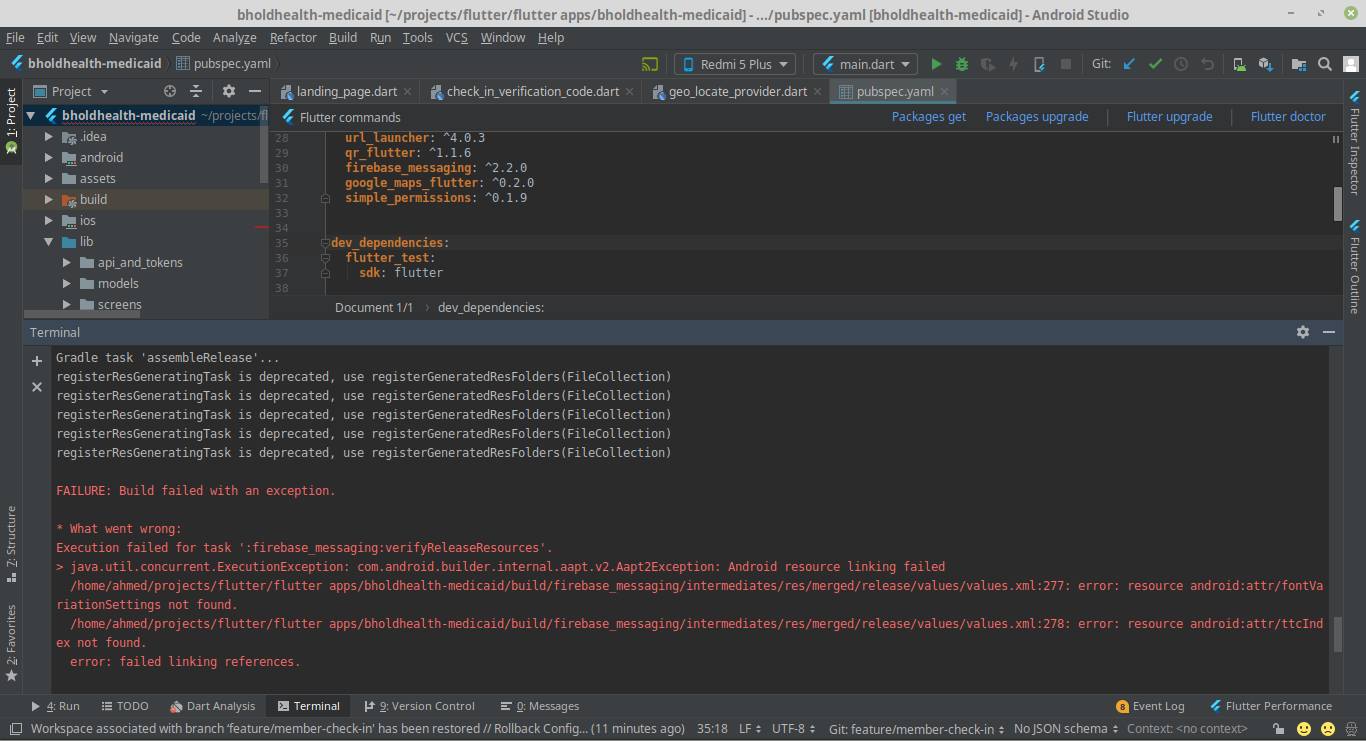
Task: Open SDK Manager icon in toolbar
Action: click(x=1265, y=63)
